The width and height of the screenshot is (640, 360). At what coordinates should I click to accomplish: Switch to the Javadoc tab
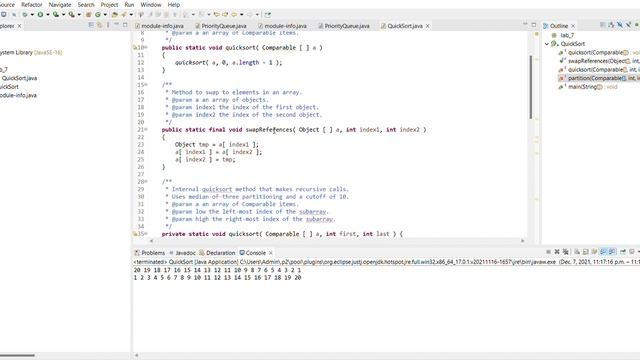tap(182, 253)
